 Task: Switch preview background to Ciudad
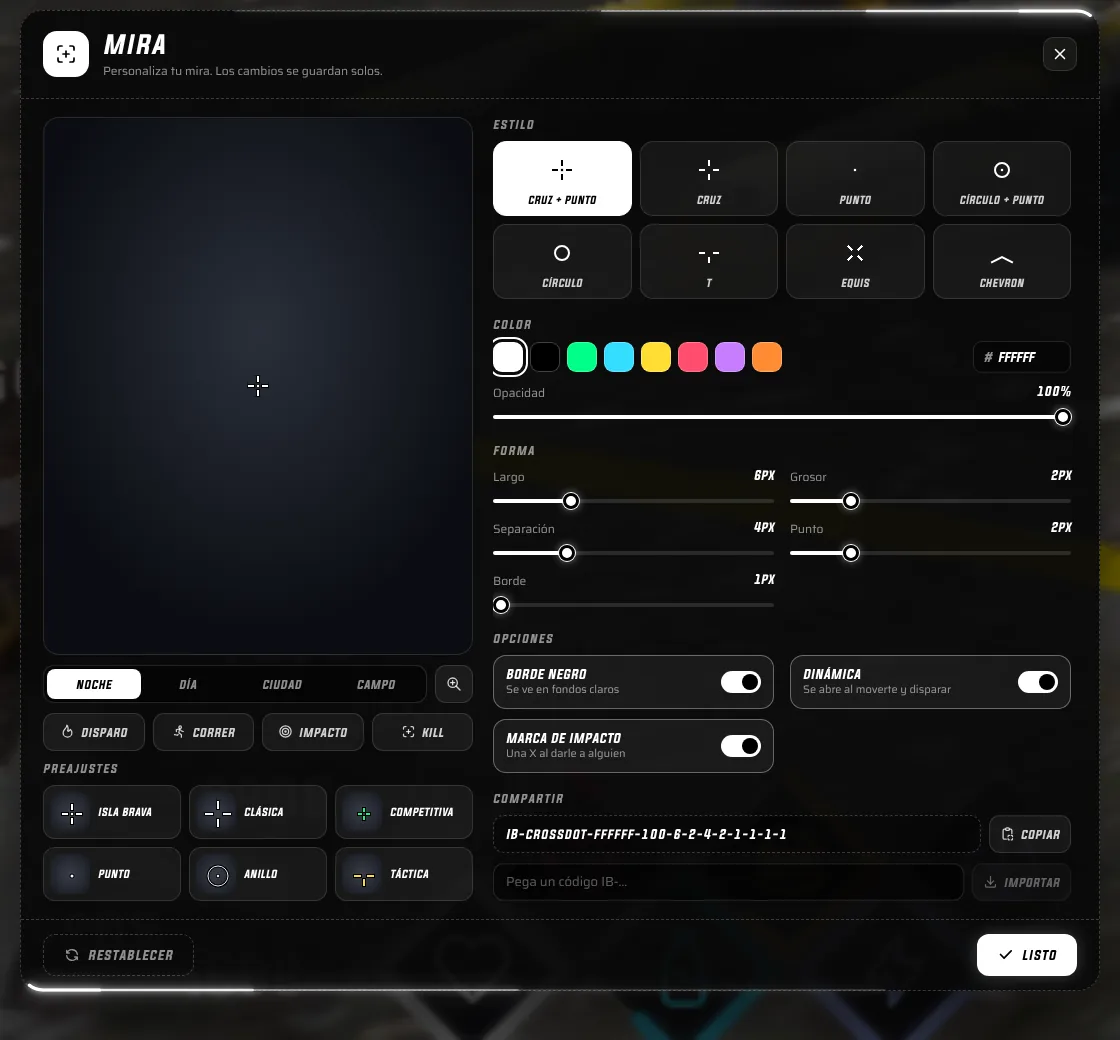[282, 684]
